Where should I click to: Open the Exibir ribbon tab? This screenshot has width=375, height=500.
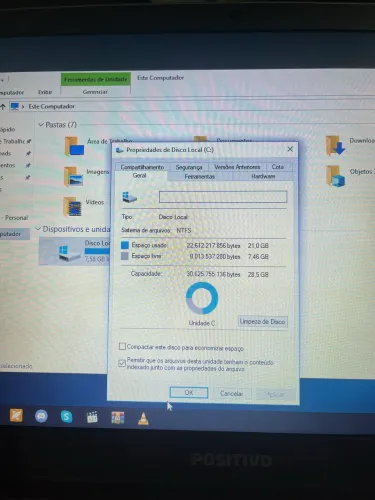click(x=45, y=92)
